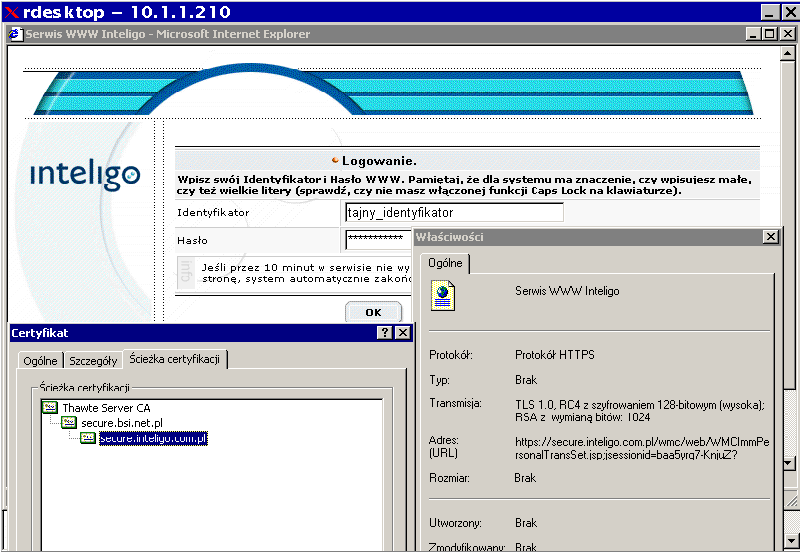Viewport: 800px width, 552px height.
Task: Select secure.inteligo.com.pl in certification path
Action: [x=153, y=438]
